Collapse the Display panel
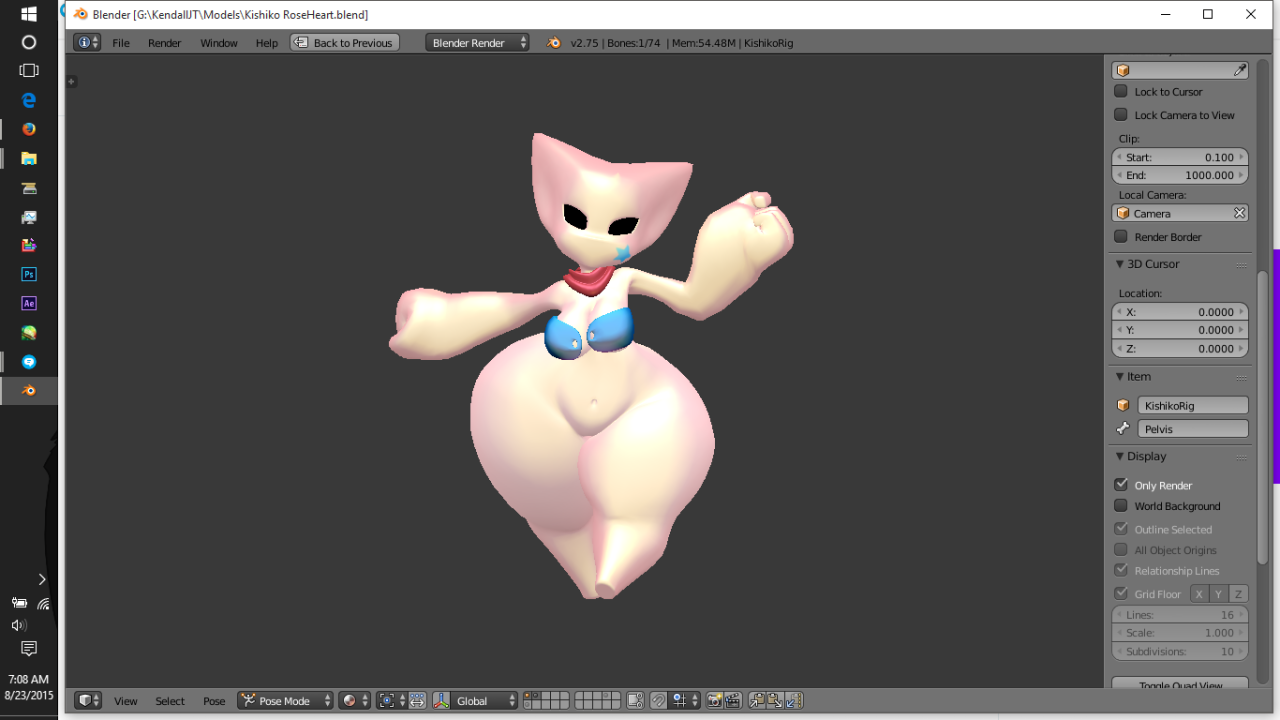 [x=1121, y=456]
